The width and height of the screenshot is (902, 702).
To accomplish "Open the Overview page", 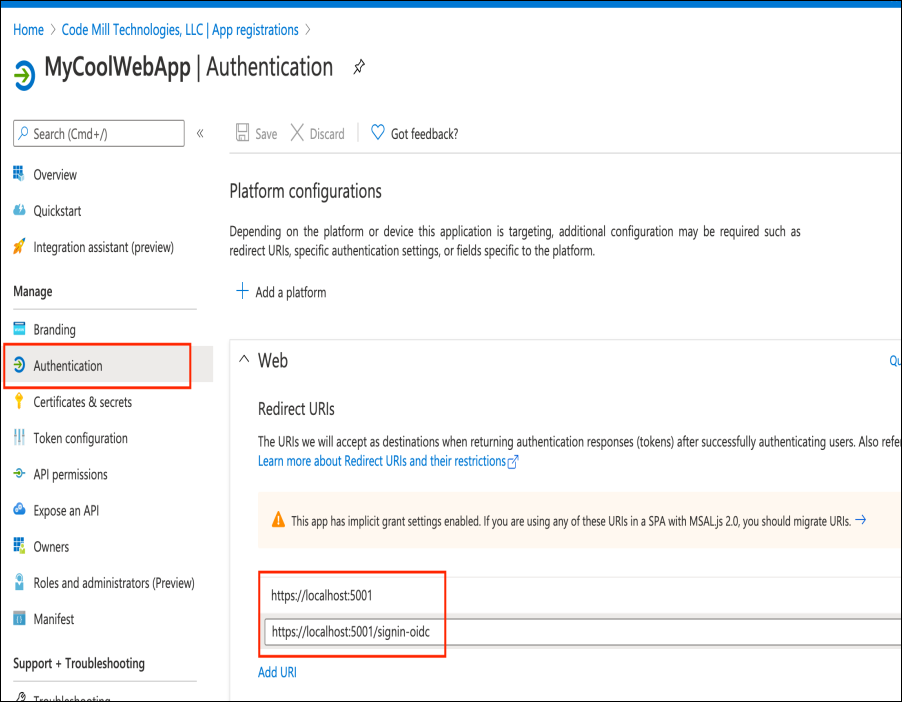I will coord(55,174).
